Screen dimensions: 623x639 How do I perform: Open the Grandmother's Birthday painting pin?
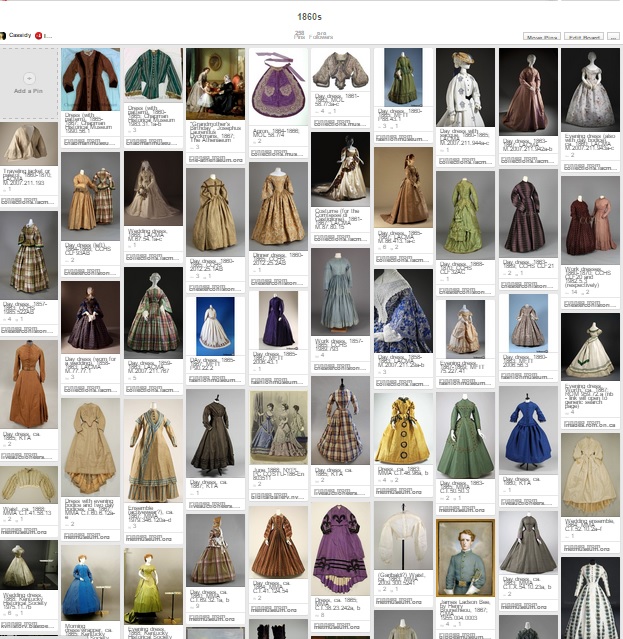(215, 84)
